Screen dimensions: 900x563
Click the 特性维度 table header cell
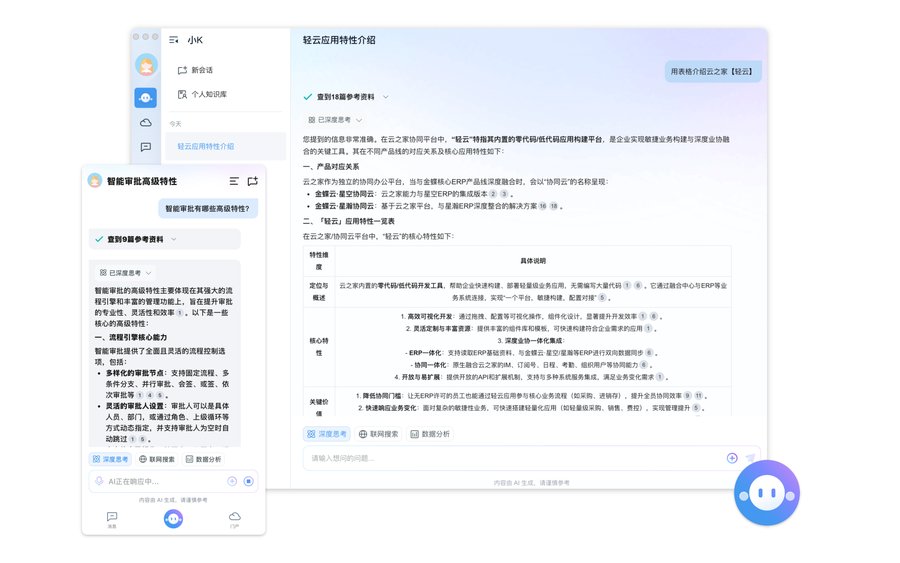[319, 261]
